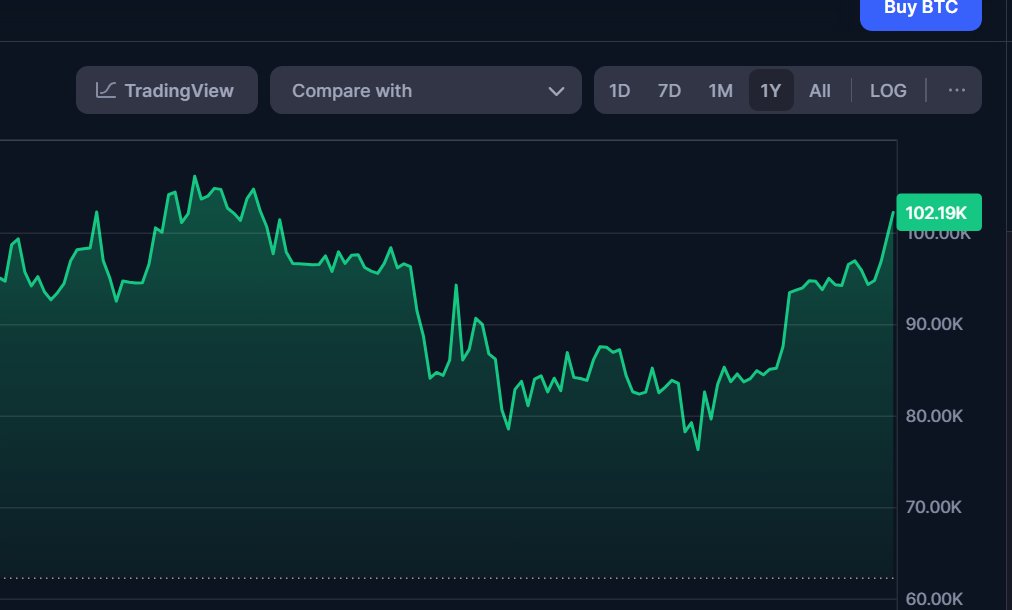This screenshot has height=610, width=1012.
Task: Open more chart options via the ellipsis icon
Action: tap(957, 90)
